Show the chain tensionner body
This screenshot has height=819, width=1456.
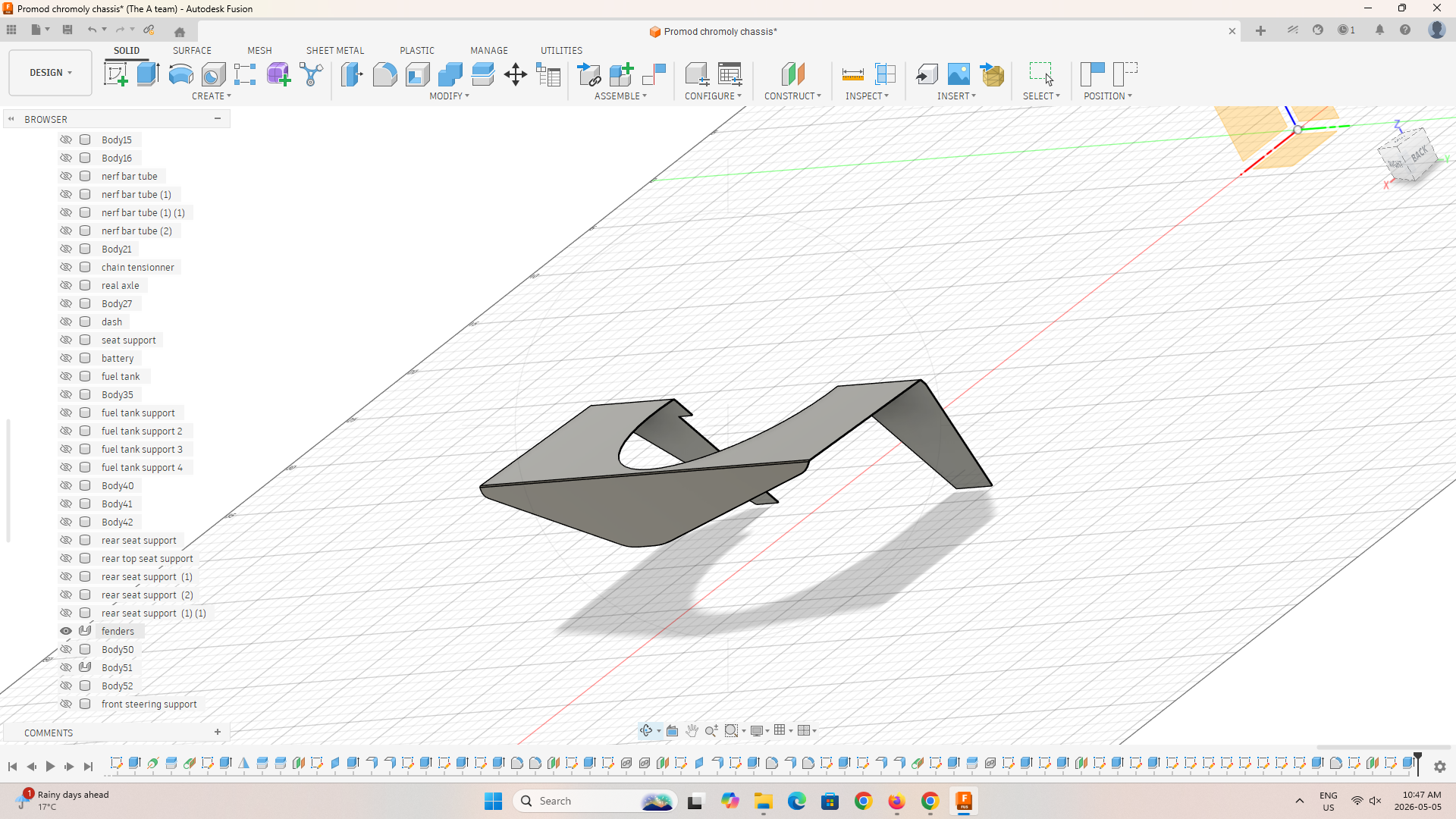tap(66, 267)
